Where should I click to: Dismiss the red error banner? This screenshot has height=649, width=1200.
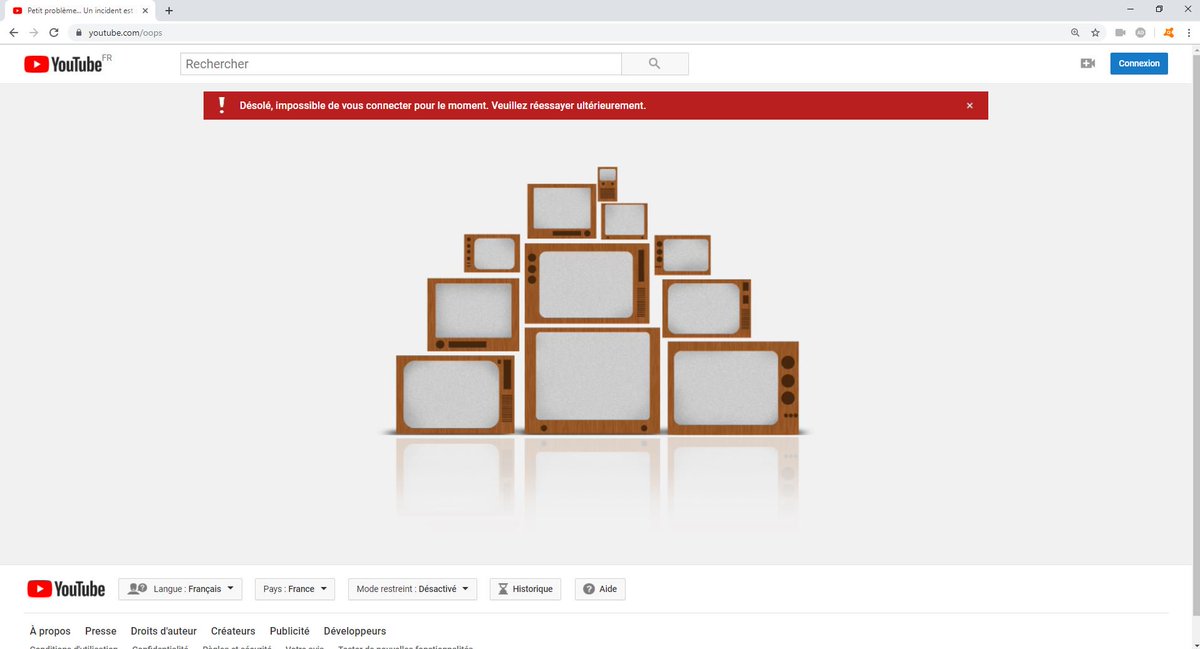[969, 105]
